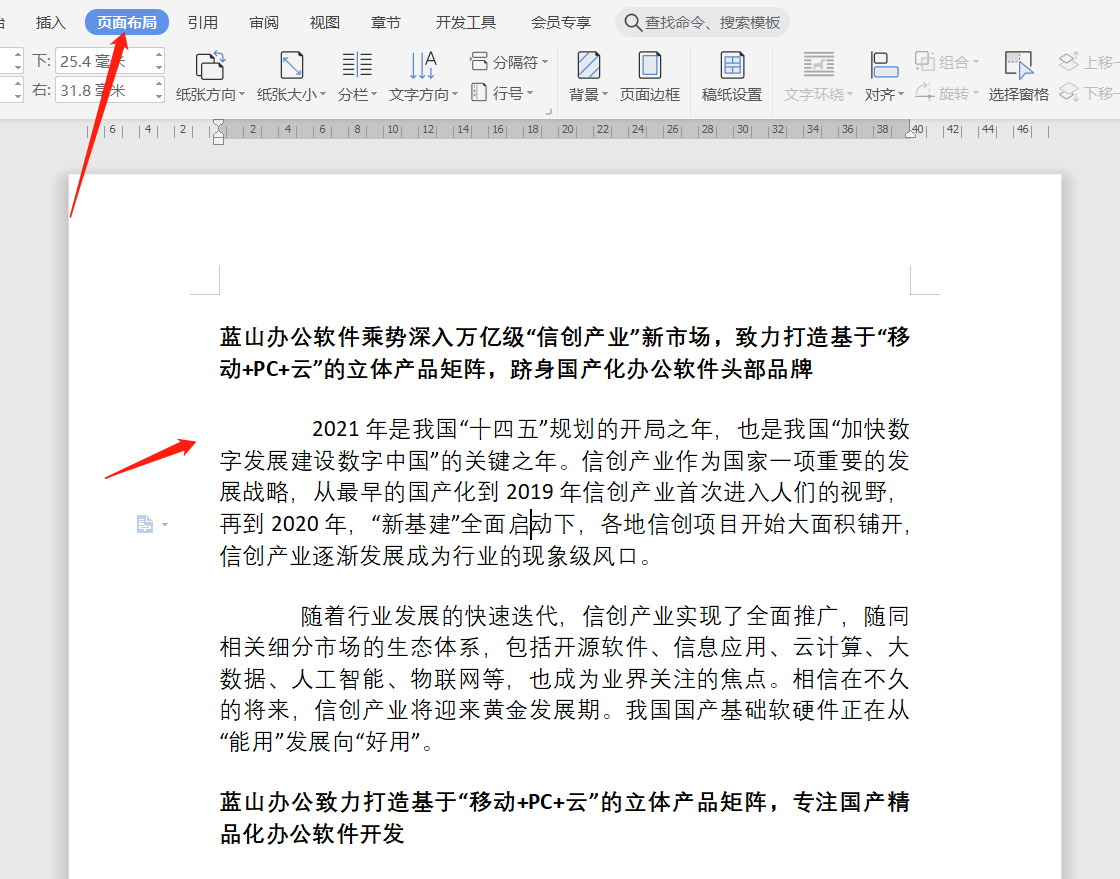The height and width of the screenshot is (879, 1120).
Task: Click the 稿纸设置 manuscript paper icon
Action: (x=732, y=65)
